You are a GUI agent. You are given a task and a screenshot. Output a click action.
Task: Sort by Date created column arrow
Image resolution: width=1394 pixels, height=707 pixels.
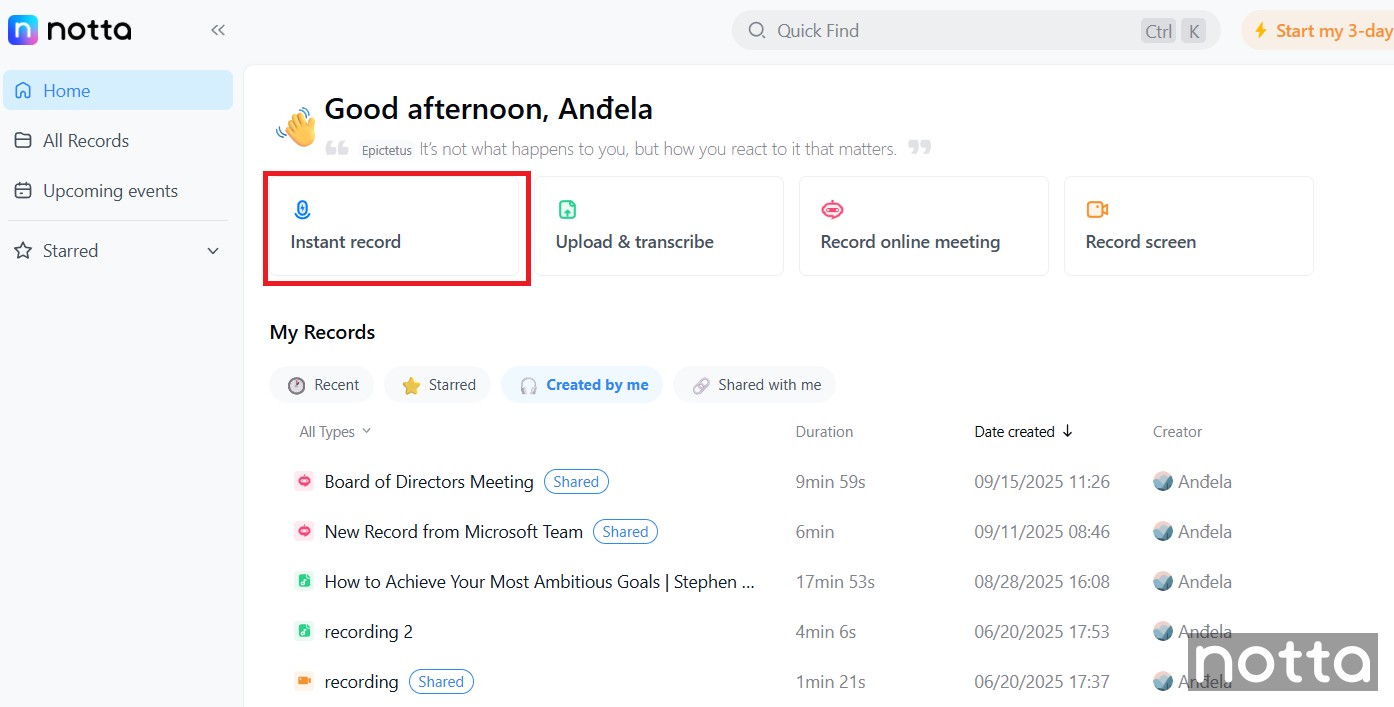tap(1067, 432)
